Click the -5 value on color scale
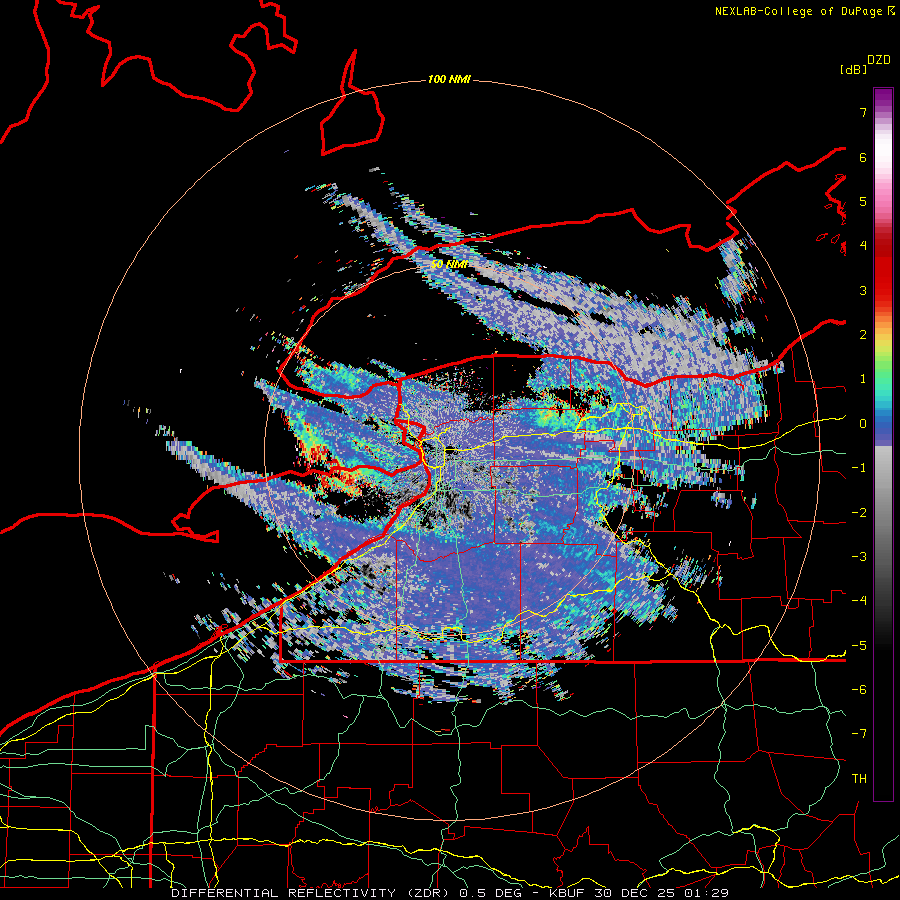900x900 pixels. 859,646
